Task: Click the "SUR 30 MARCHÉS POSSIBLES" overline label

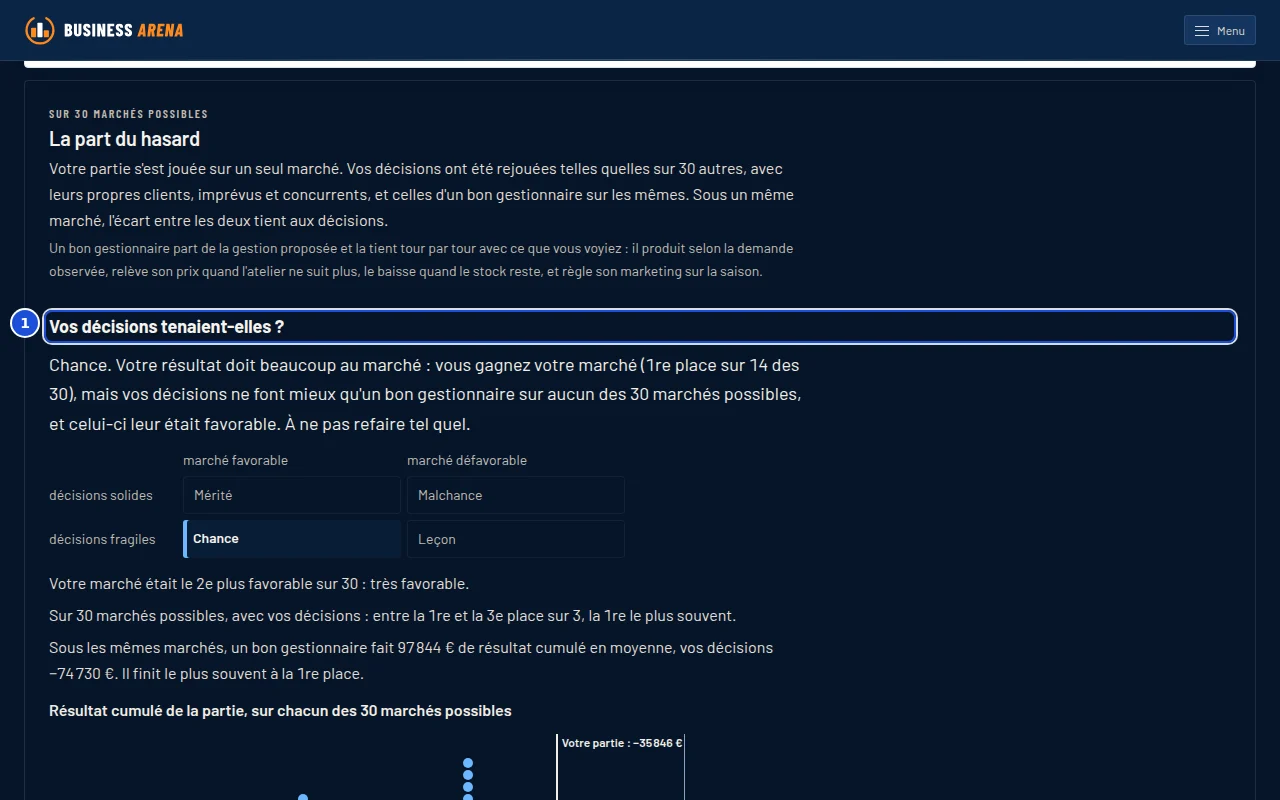Action: point(128,114)
